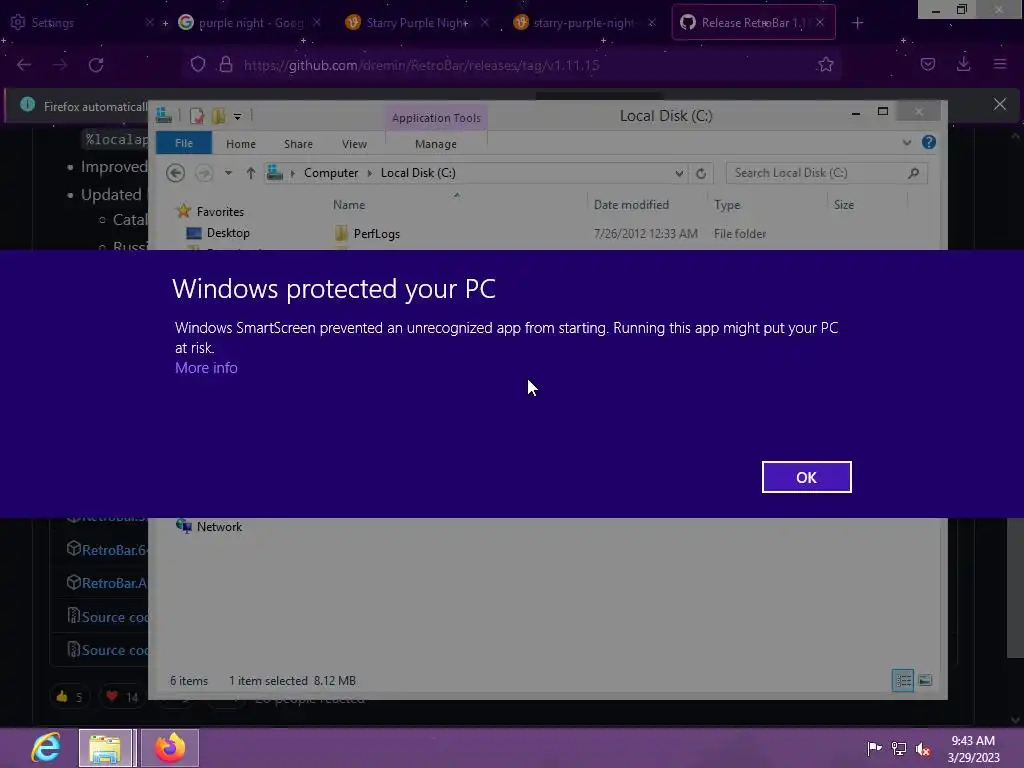Viewport: 1024px width, 768px height.
Task: Open the Share ribbon tab
Action: [x=298, y=144]
